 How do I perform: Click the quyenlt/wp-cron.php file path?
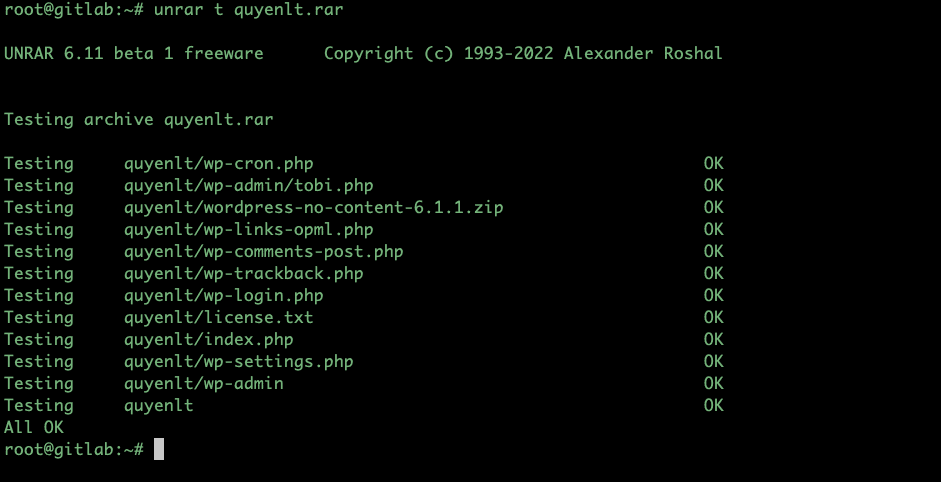[x=219, y=163]
